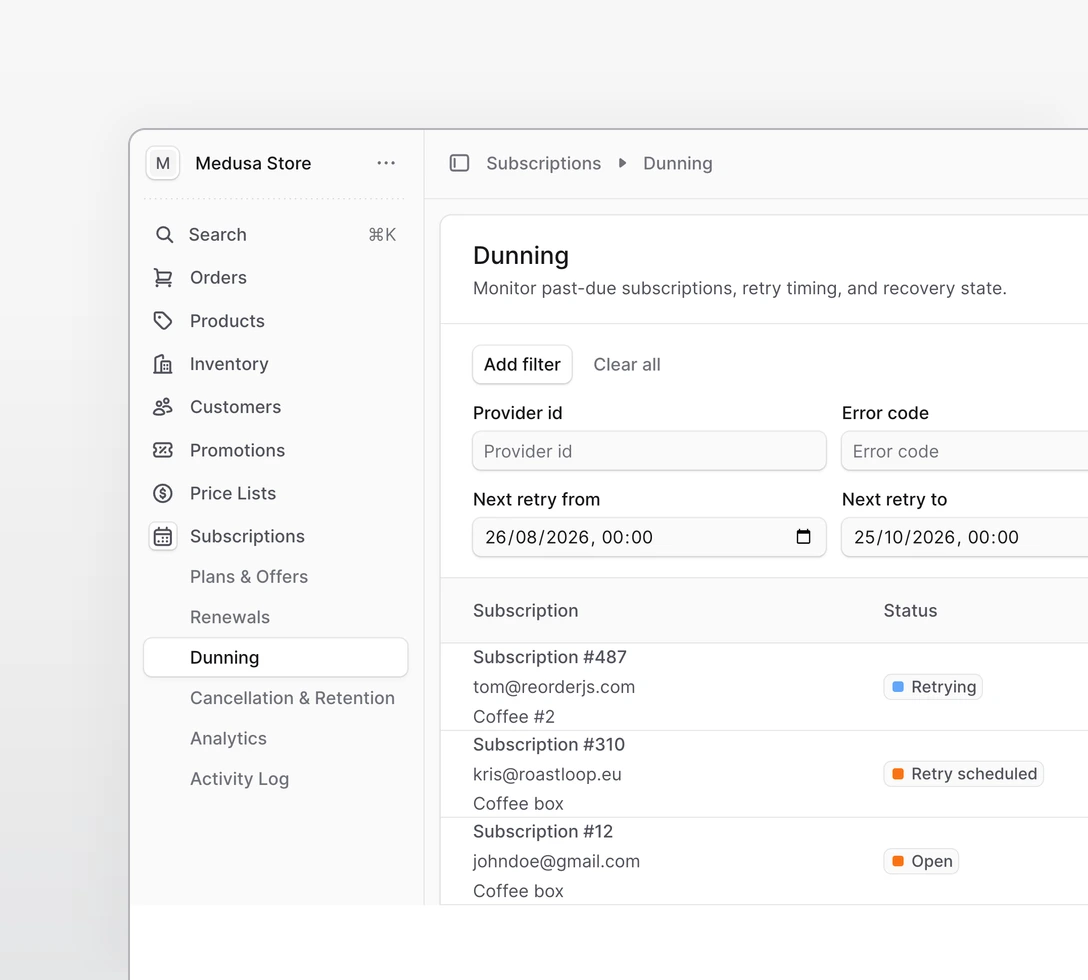Click the Medusa Store M avatar
The height and width of the screenshot is (980, 1088).
point(163,163)
